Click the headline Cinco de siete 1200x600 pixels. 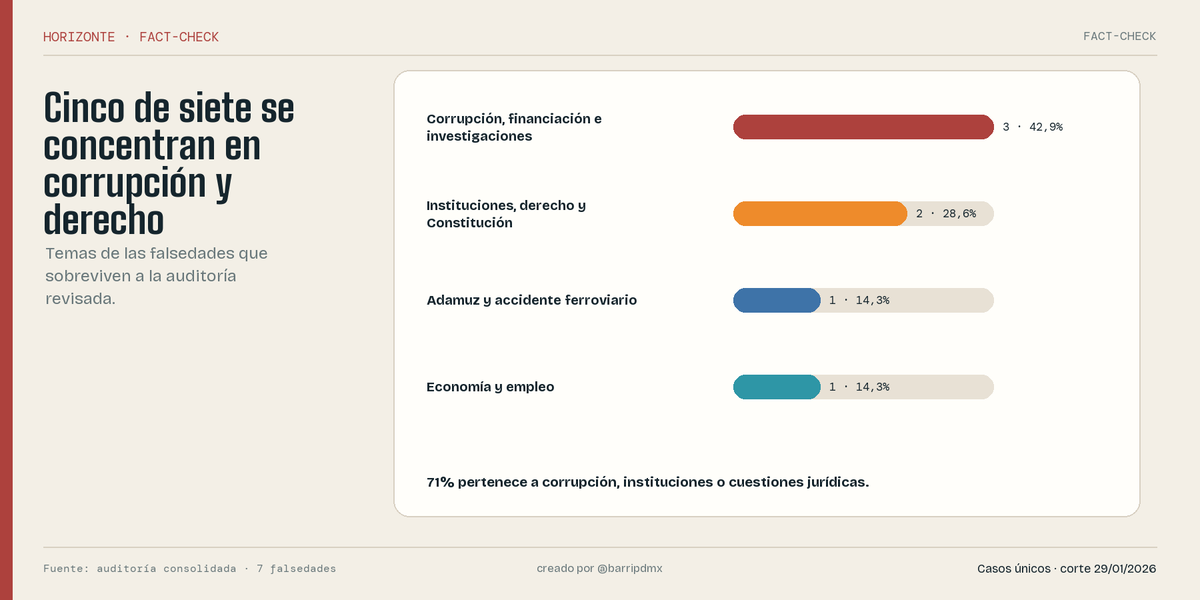tap(170, 164)
